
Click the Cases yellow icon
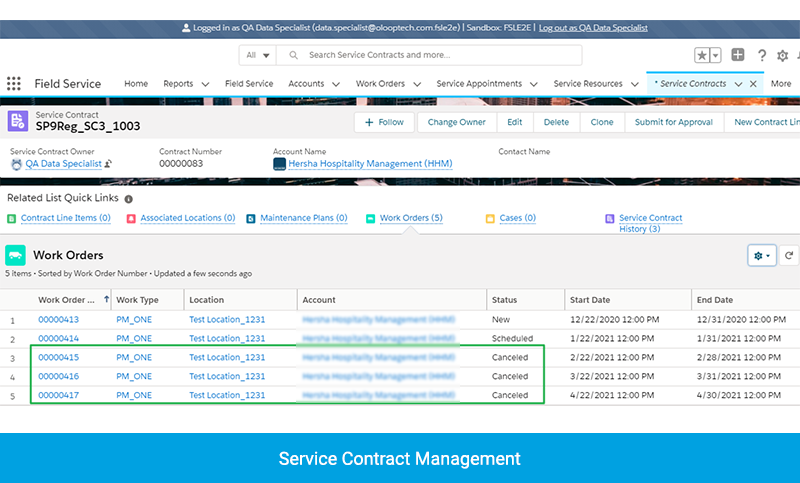coord(490,219)
